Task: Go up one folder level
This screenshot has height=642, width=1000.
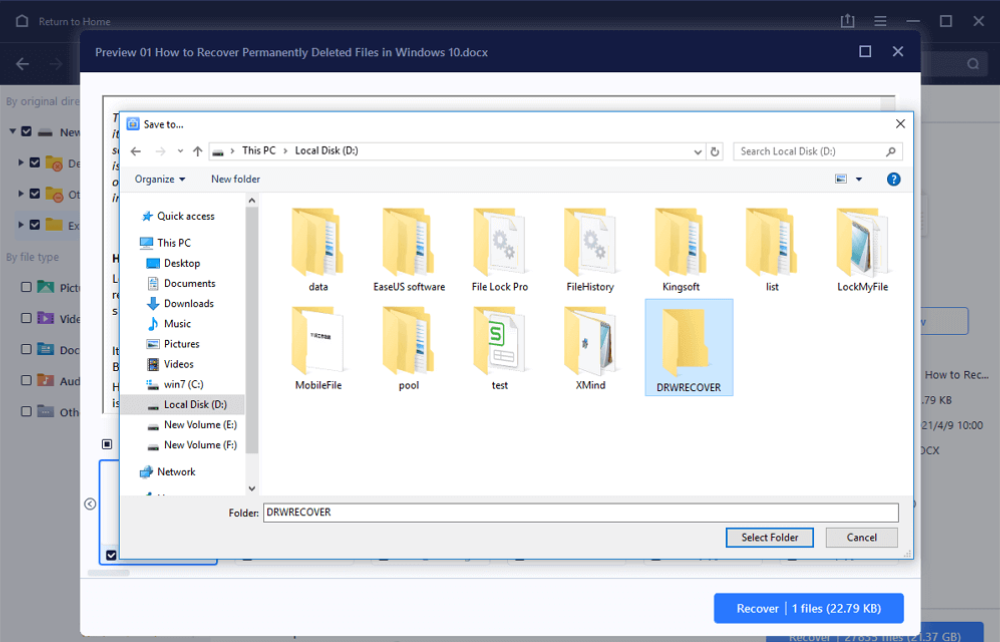Action: (x=198, y=151)
